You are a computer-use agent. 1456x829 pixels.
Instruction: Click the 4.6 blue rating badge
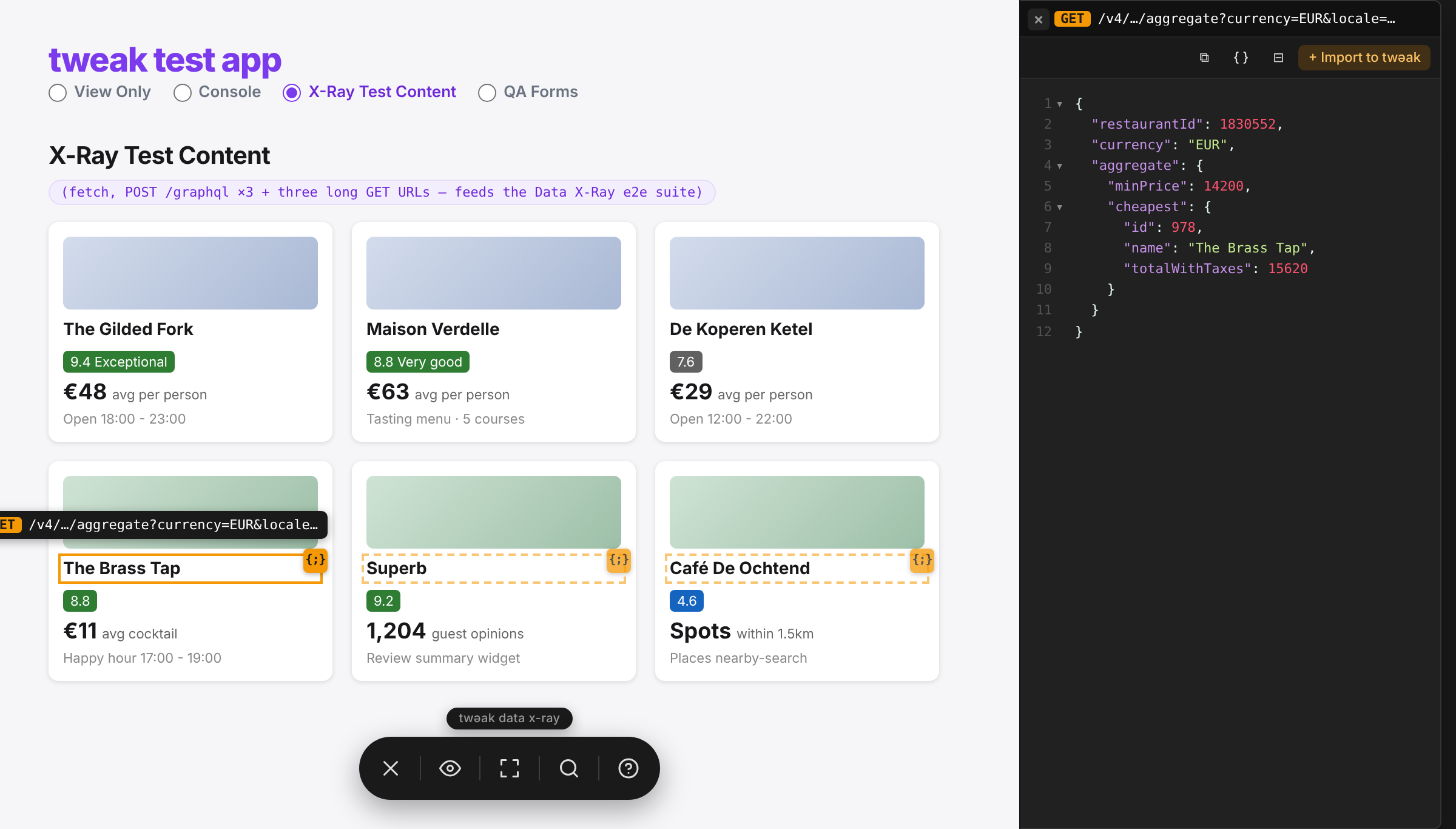tap(687, 601)
